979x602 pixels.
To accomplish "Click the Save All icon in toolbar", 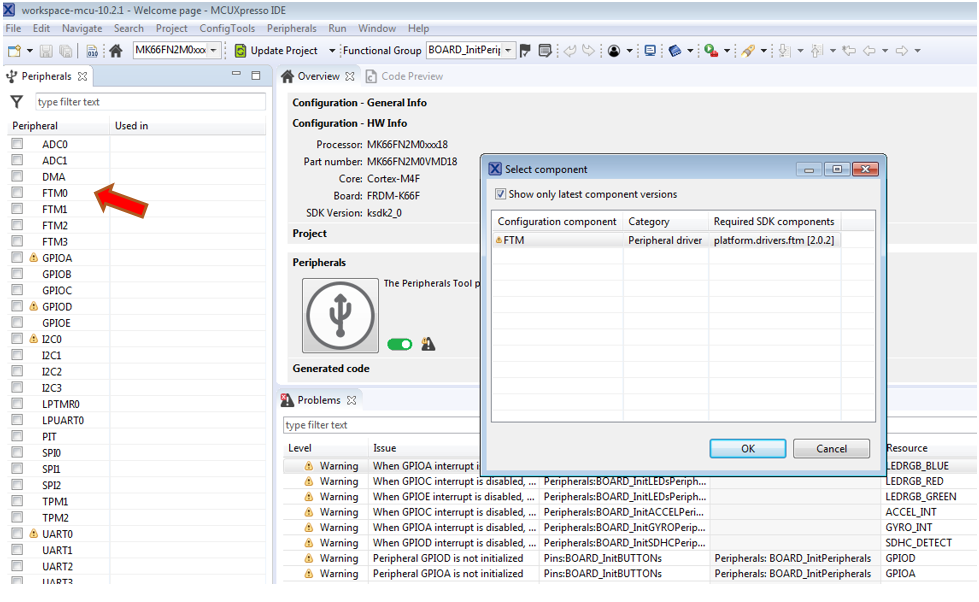I will [x=65, y=51].
